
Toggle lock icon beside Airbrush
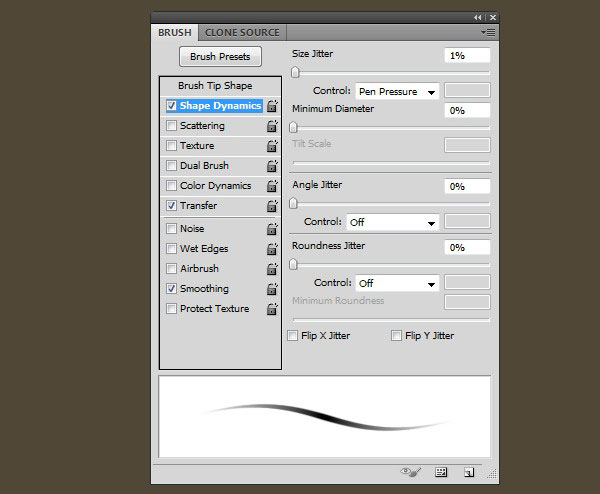(x=272, y=269)
